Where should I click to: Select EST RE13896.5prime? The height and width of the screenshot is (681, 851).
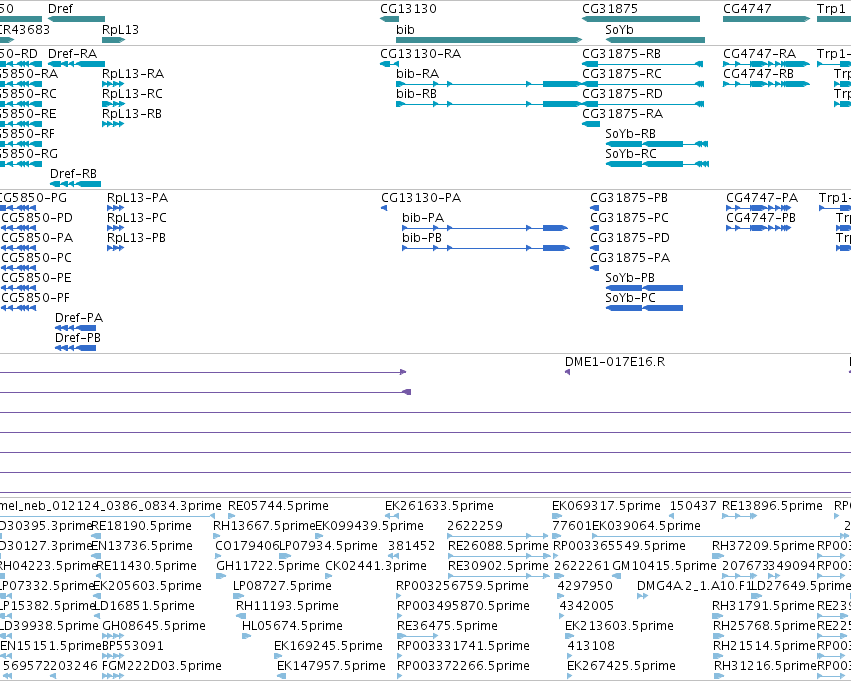[x=739, y=516]
